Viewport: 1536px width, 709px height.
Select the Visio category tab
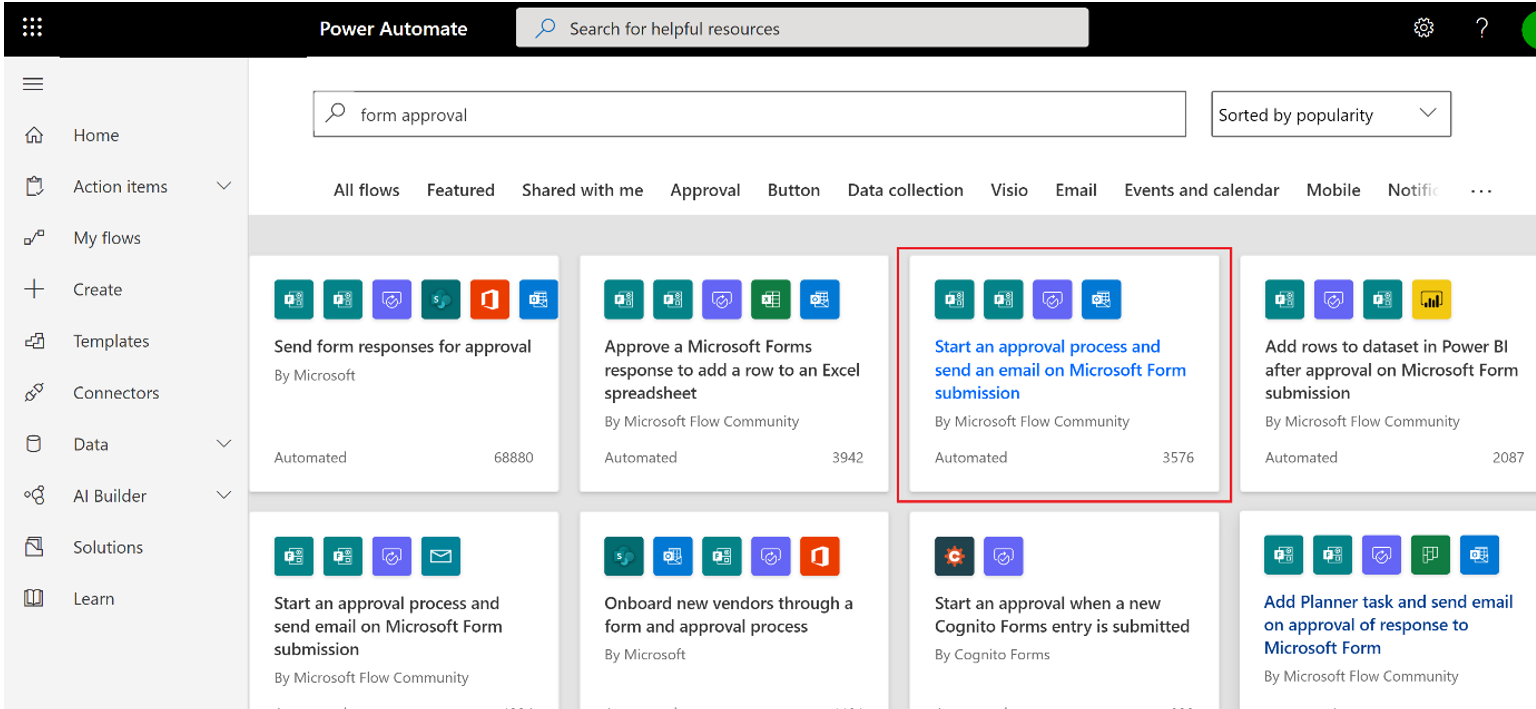[x=1009, y=190]
